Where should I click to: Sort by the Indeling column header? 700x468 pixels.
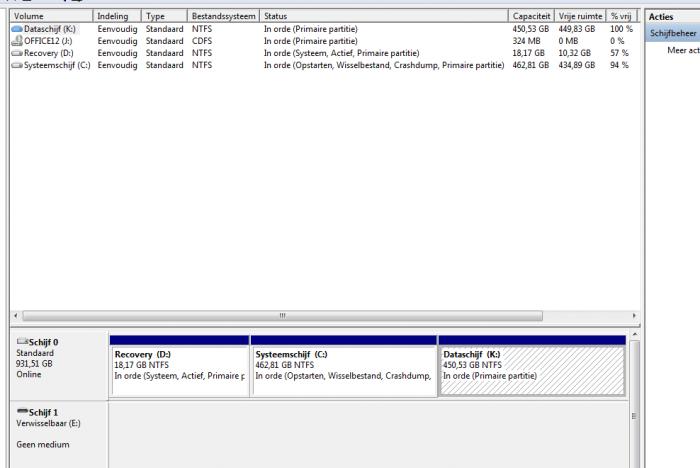click(117, 16)
